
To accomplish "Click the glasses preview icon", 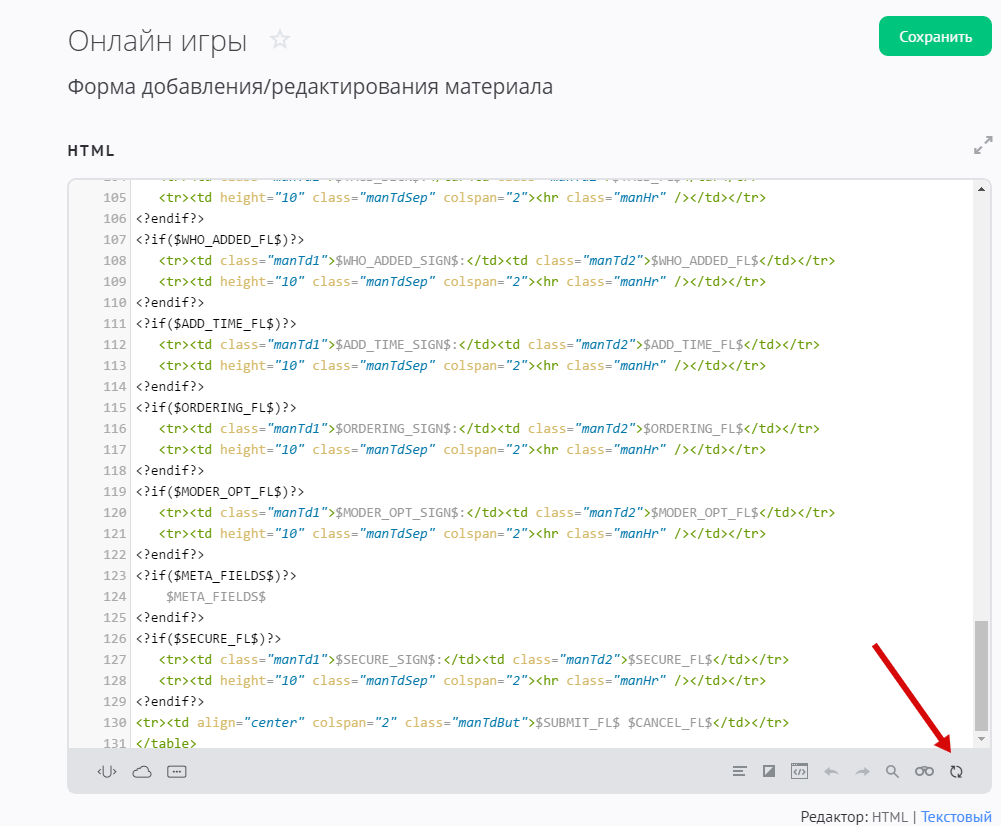I will point(924,771).
